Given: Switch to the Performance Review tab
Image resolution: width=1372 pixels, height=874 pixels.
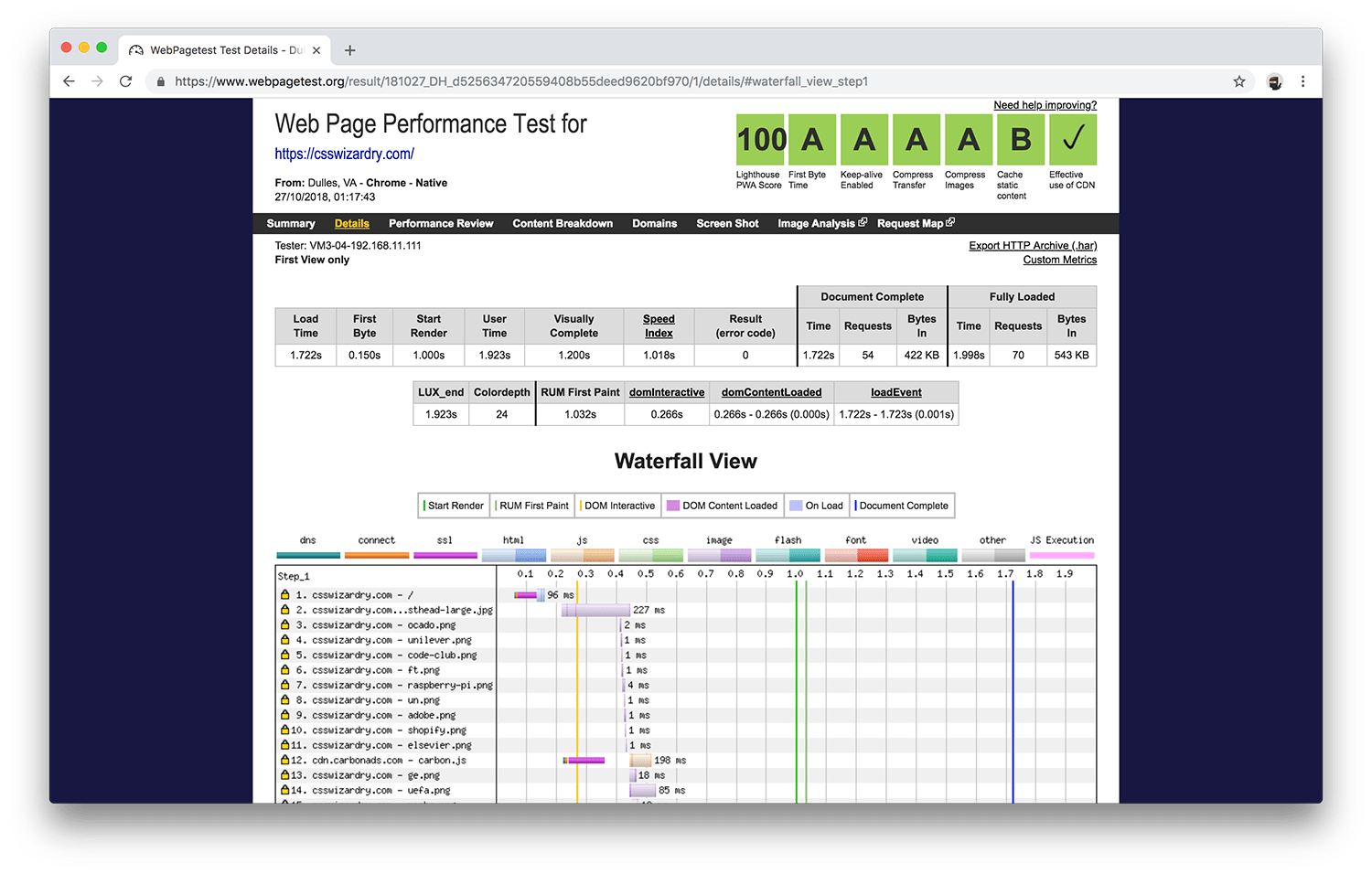Looking at the screenshot, I should pos(441,223).
